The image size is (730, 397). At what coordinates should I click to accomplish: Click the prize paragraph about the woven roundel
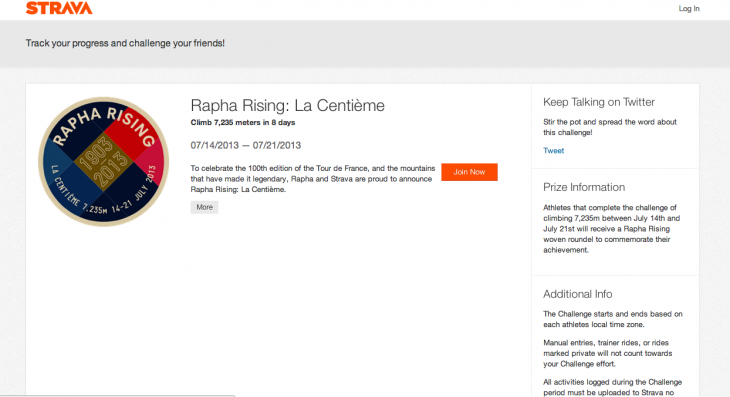click(612, 229)
